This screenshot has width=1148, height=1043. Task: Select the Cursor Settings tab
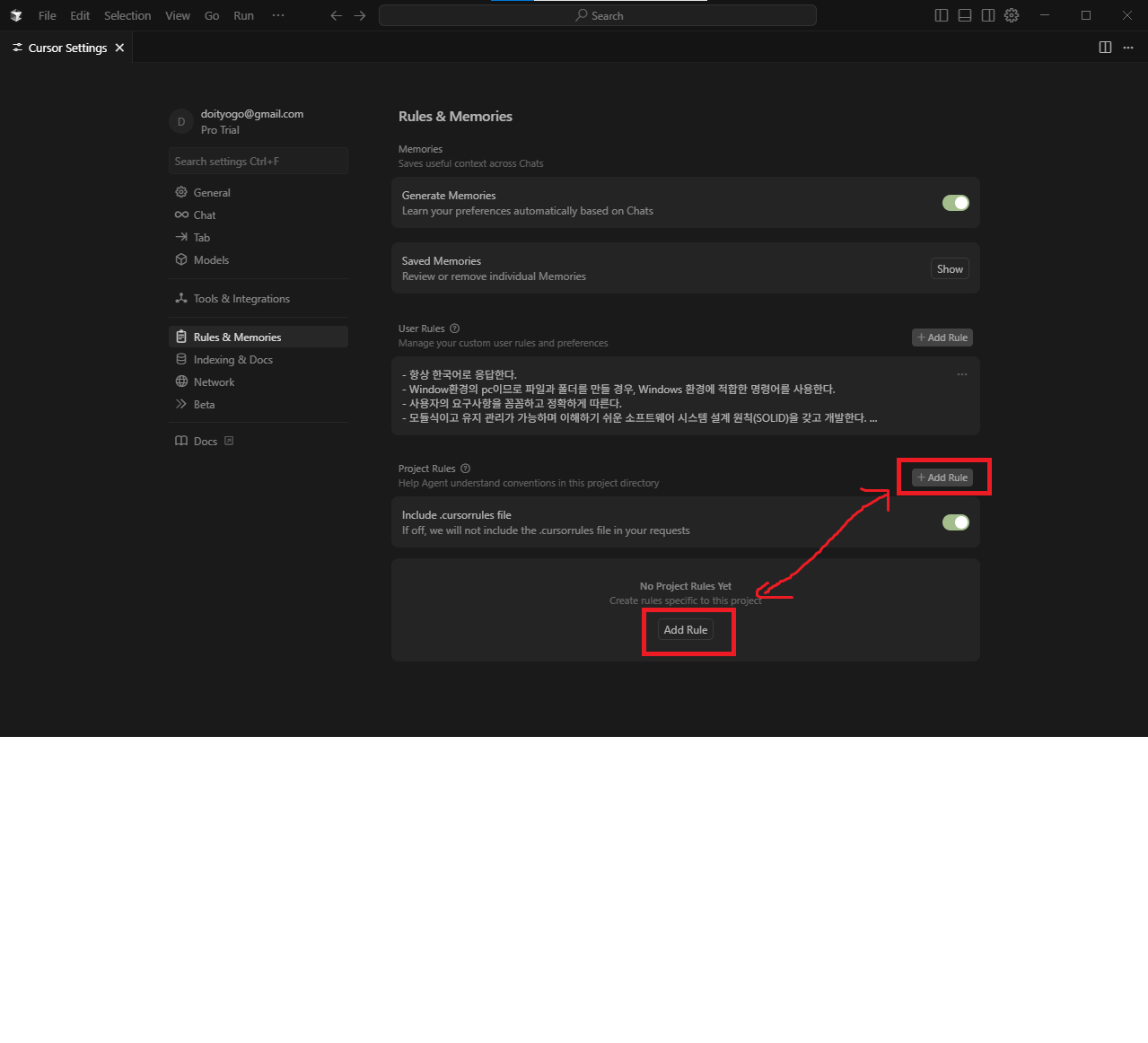(x=66, y=48)
